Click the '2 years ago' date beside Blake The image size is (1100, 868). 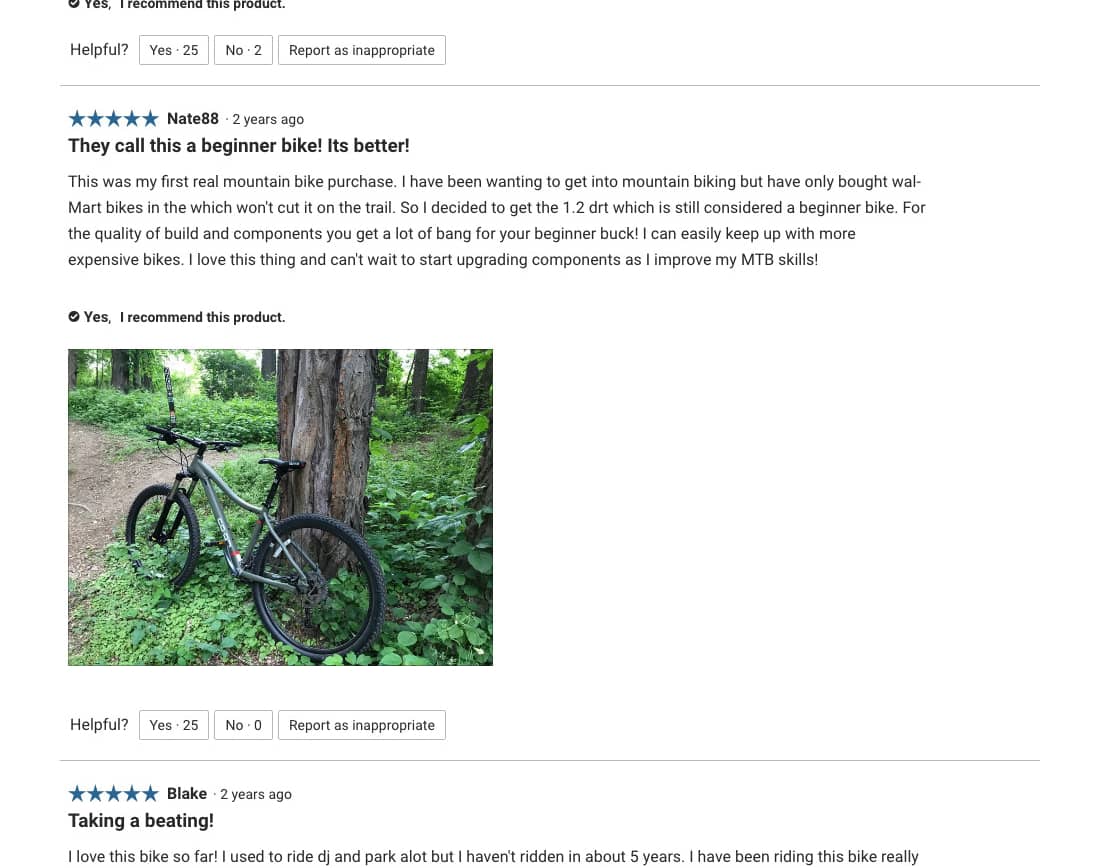pyautogui.click(x=256, y=794)
